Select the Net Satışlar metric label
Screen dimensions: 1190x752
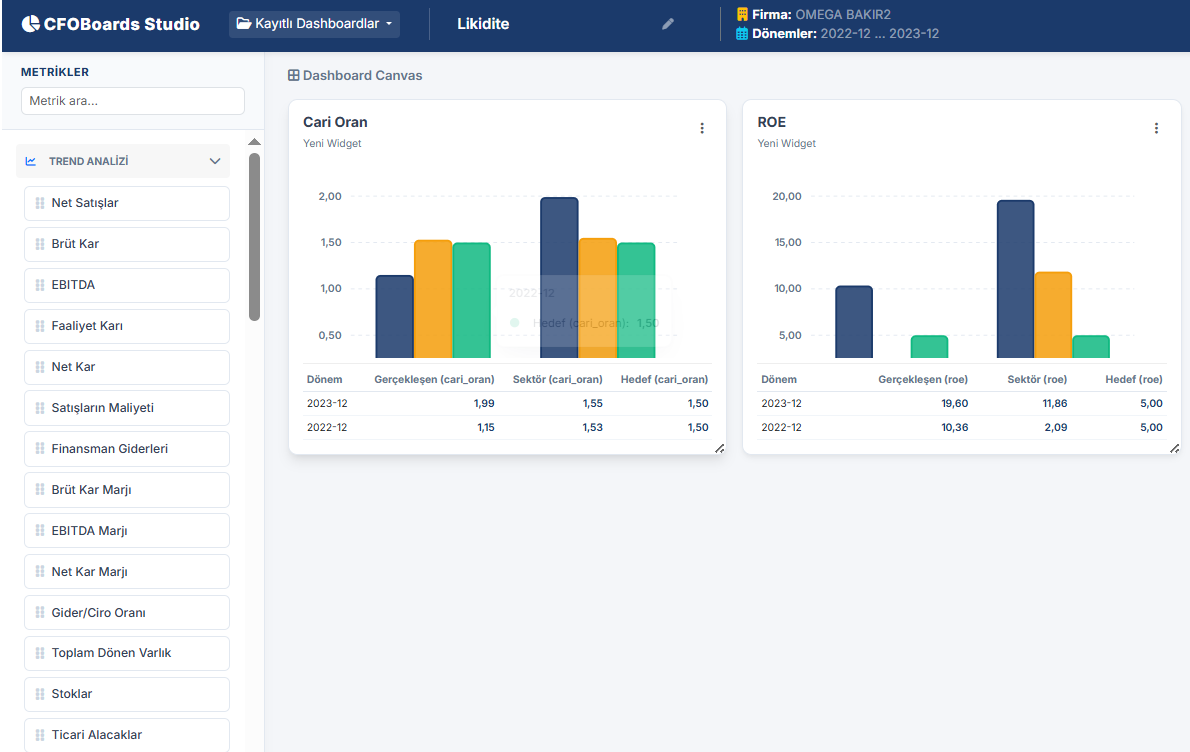click(85, 203)
